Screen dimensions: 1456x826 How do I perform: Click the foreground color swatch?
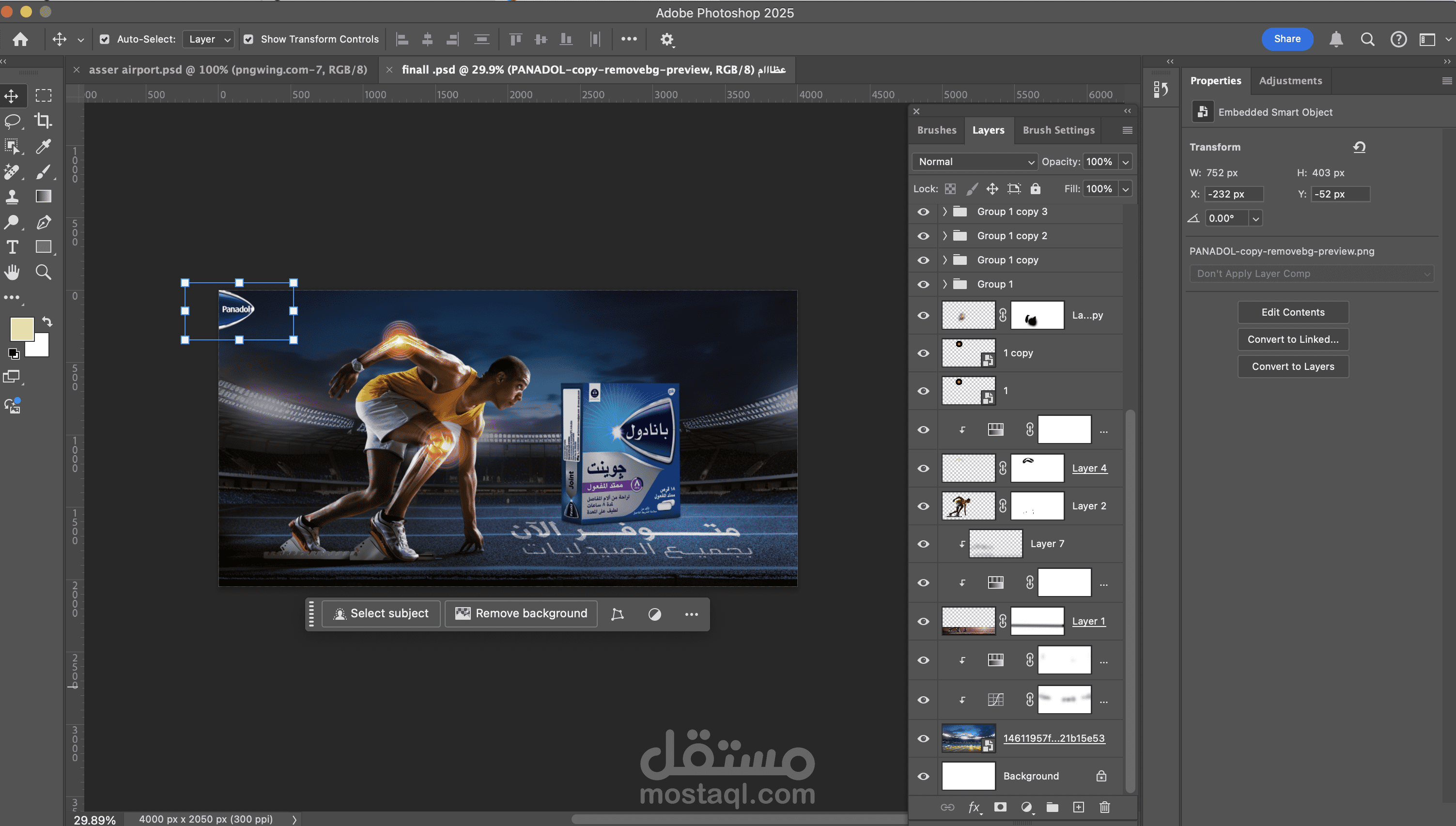tap(22, 329)
